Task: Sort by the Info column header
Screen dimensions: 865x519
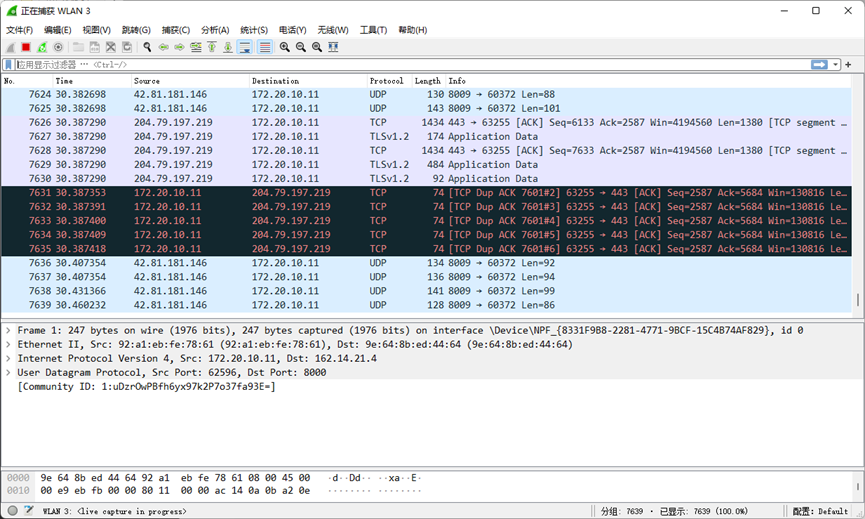Action: (648, 81)
